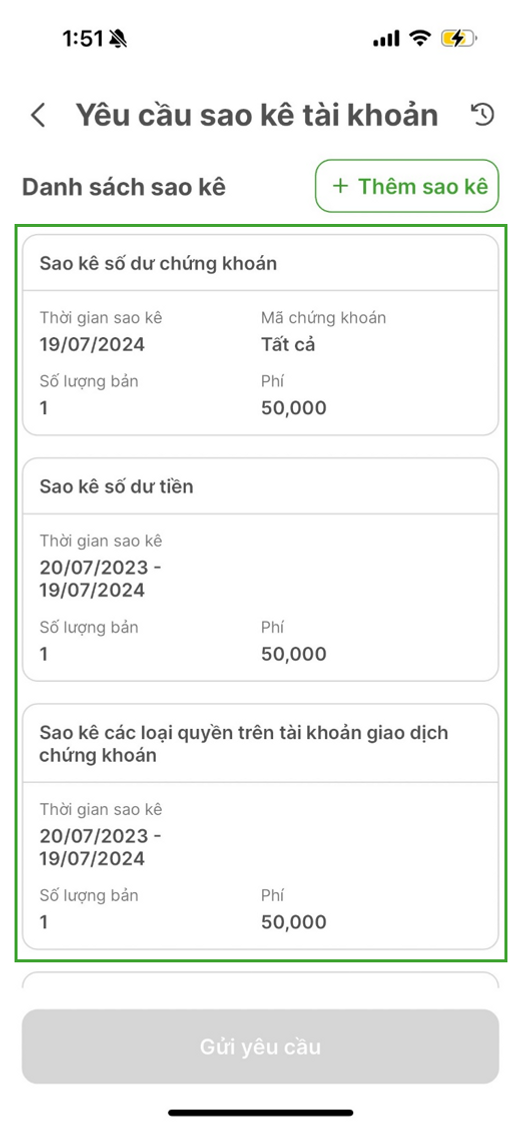Viewport: 520px width, 1125px height.
Task: Tap the Mã chứng khoán value Tất cả
Action: tap(288, 345)
